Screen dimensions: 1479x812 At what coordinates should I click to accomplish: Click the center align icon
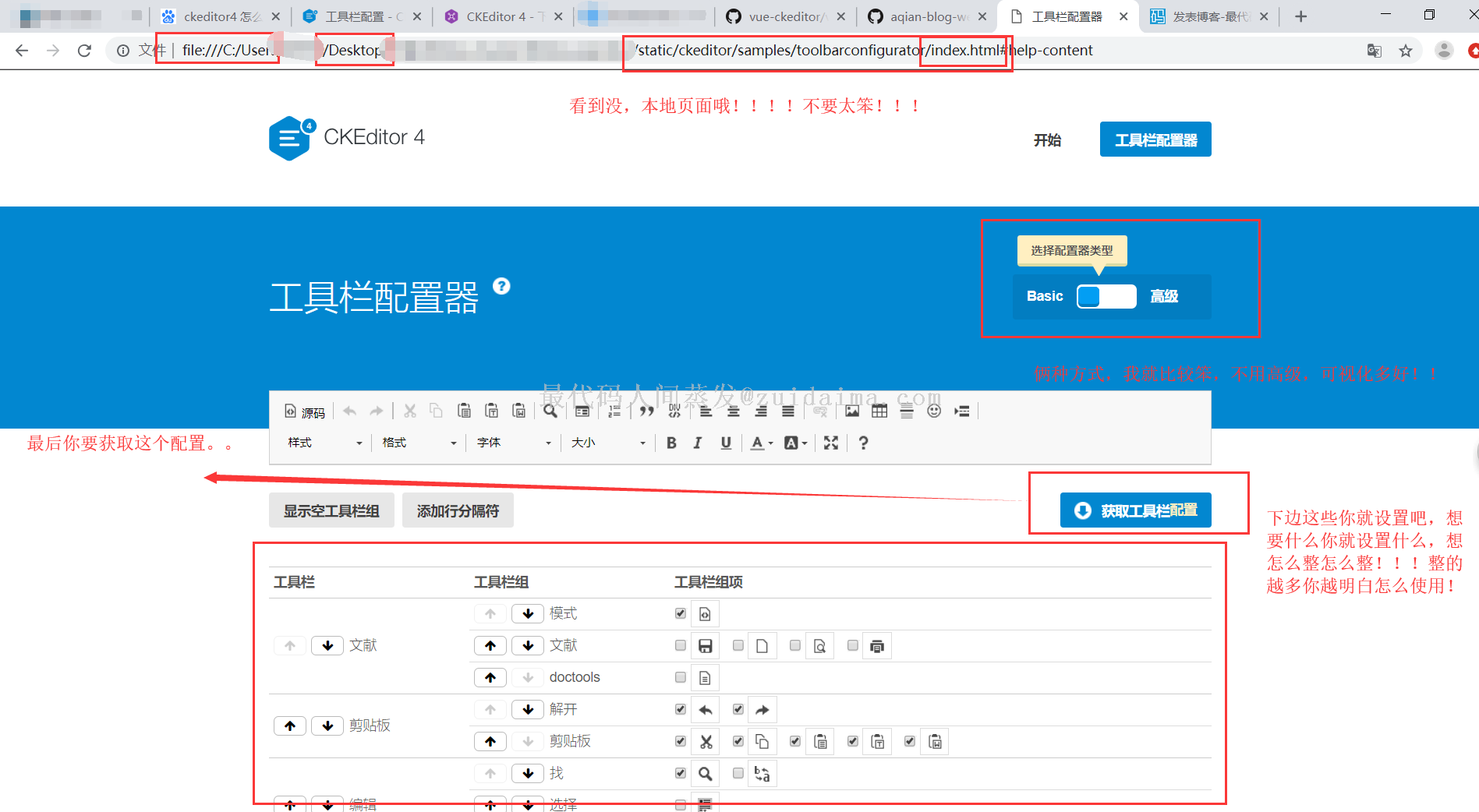(x=734, y=411)
